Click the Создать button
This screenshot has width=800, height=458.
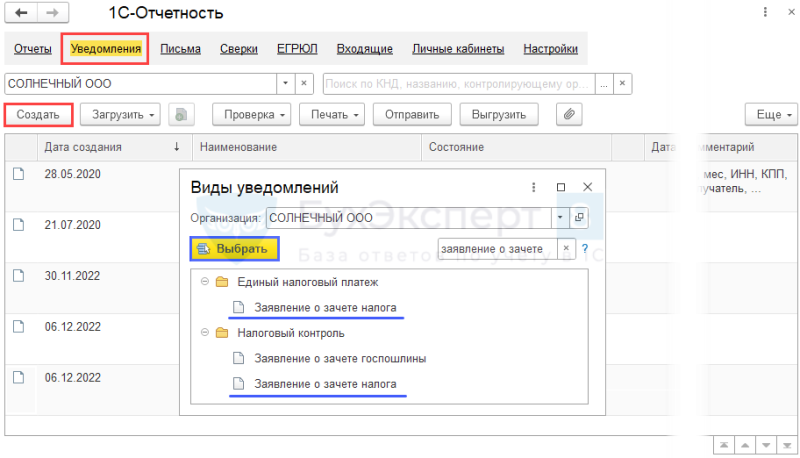(x=38, y=115)
